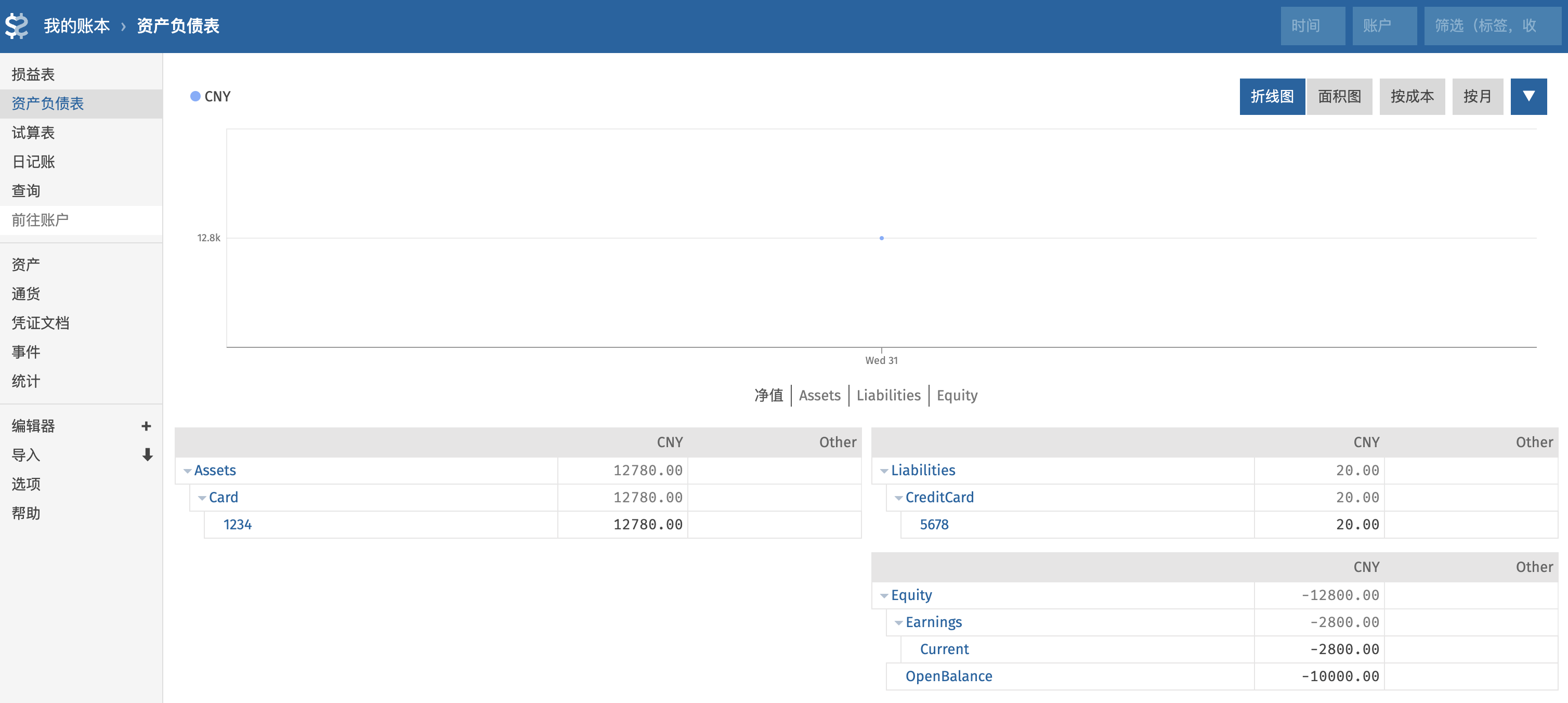Toggle the CNY legend dot
Viewport: 1568px width, 703px height.
click(x=195, y=96)
